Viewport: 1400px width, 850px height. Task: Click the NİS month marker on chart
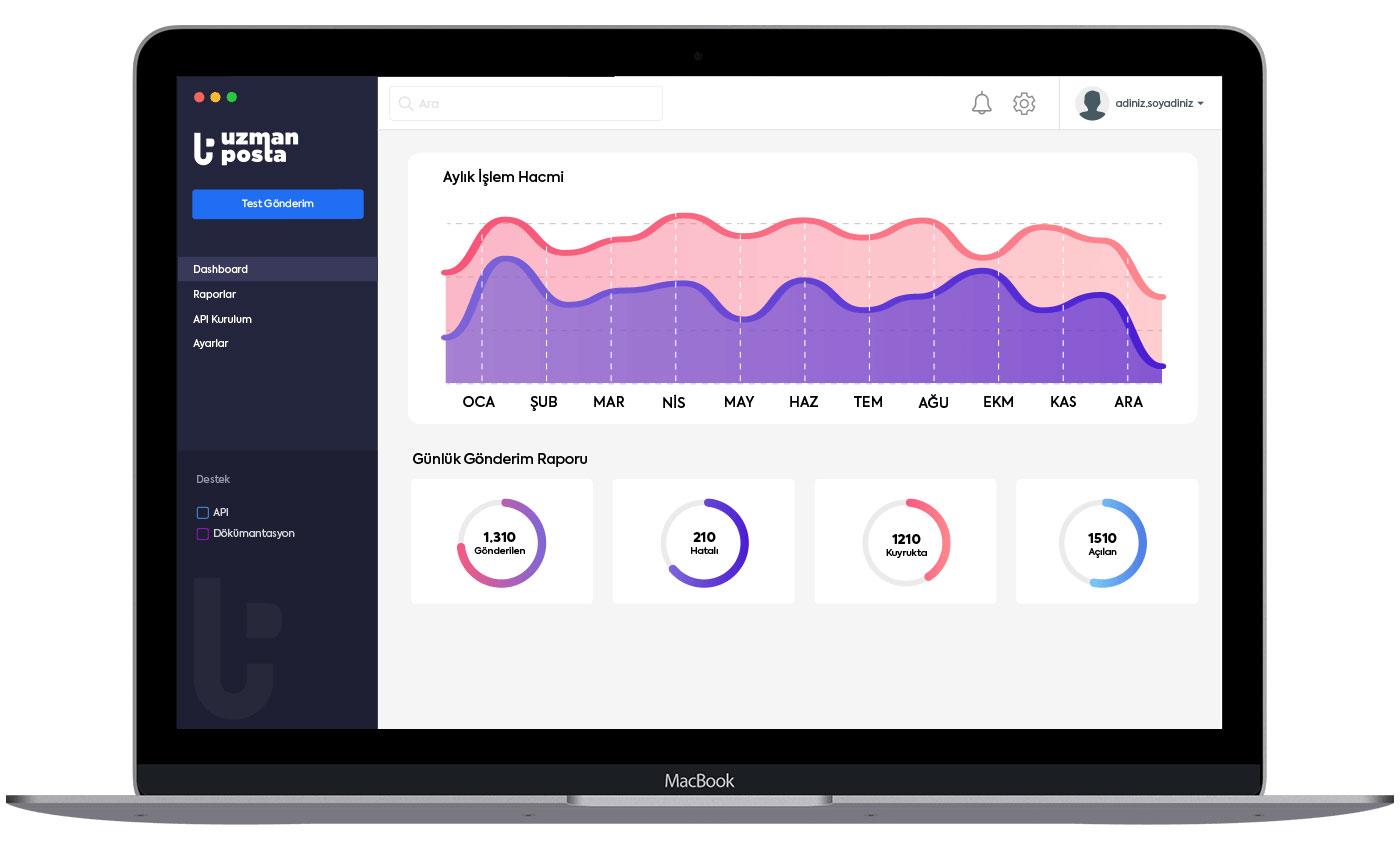(674, 402)
